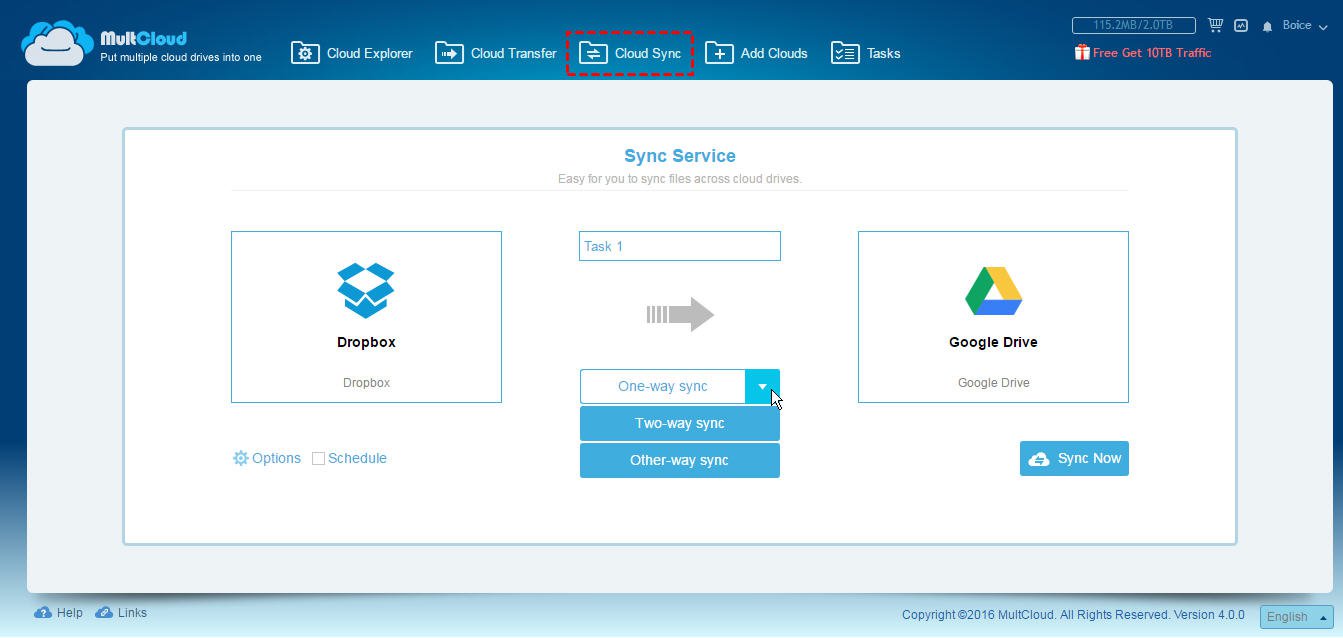The height and width of the screenshot is (638, 1343).
Task: Click the MultCloud cloud logo
Action: tap(57, 45)
